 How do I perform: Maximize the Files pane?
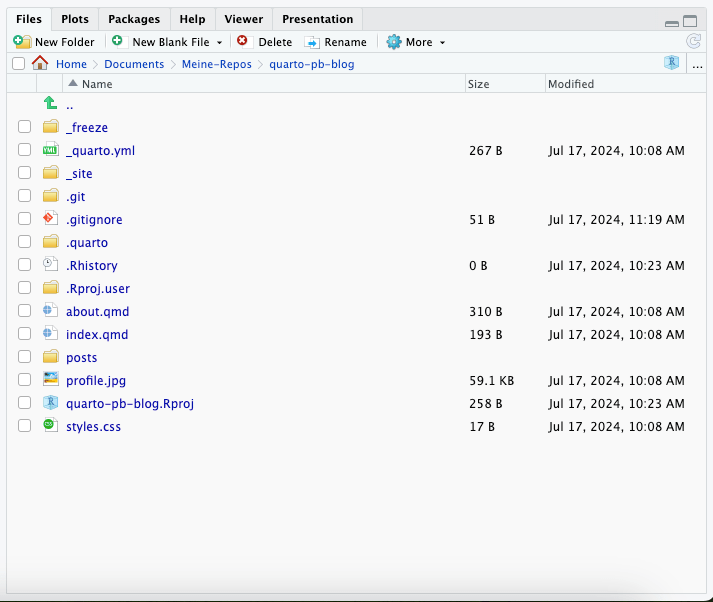pyautogui.click(x=690, y=21)
